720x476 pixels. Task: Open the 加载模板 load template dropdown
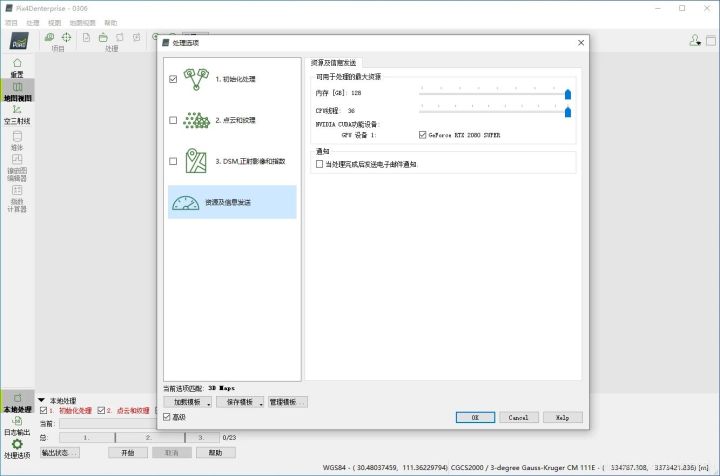click(x=187, y=402)
